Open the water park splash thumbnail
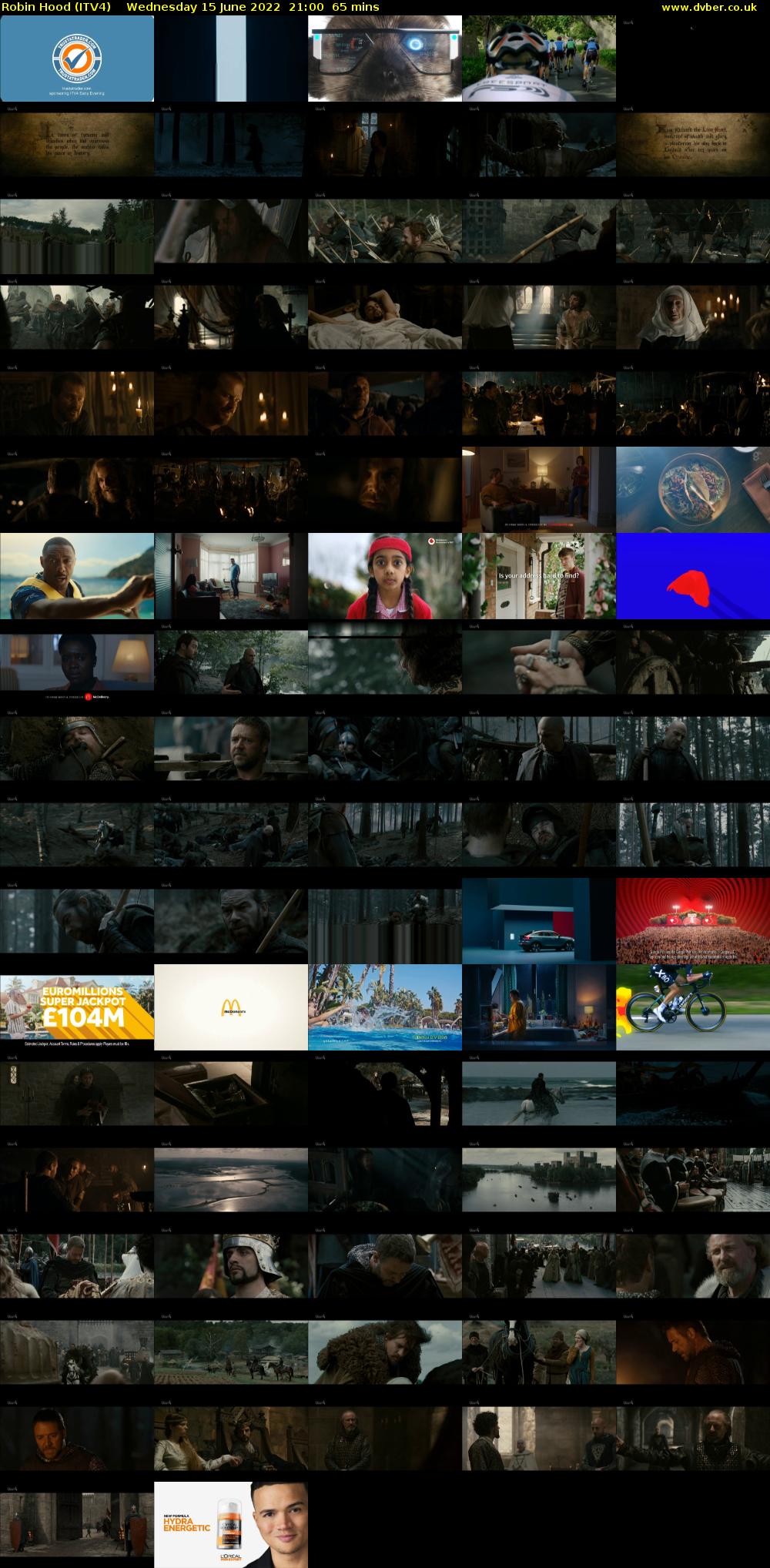Screen dimensions: 770x1568 click(x=385, y=1007)
